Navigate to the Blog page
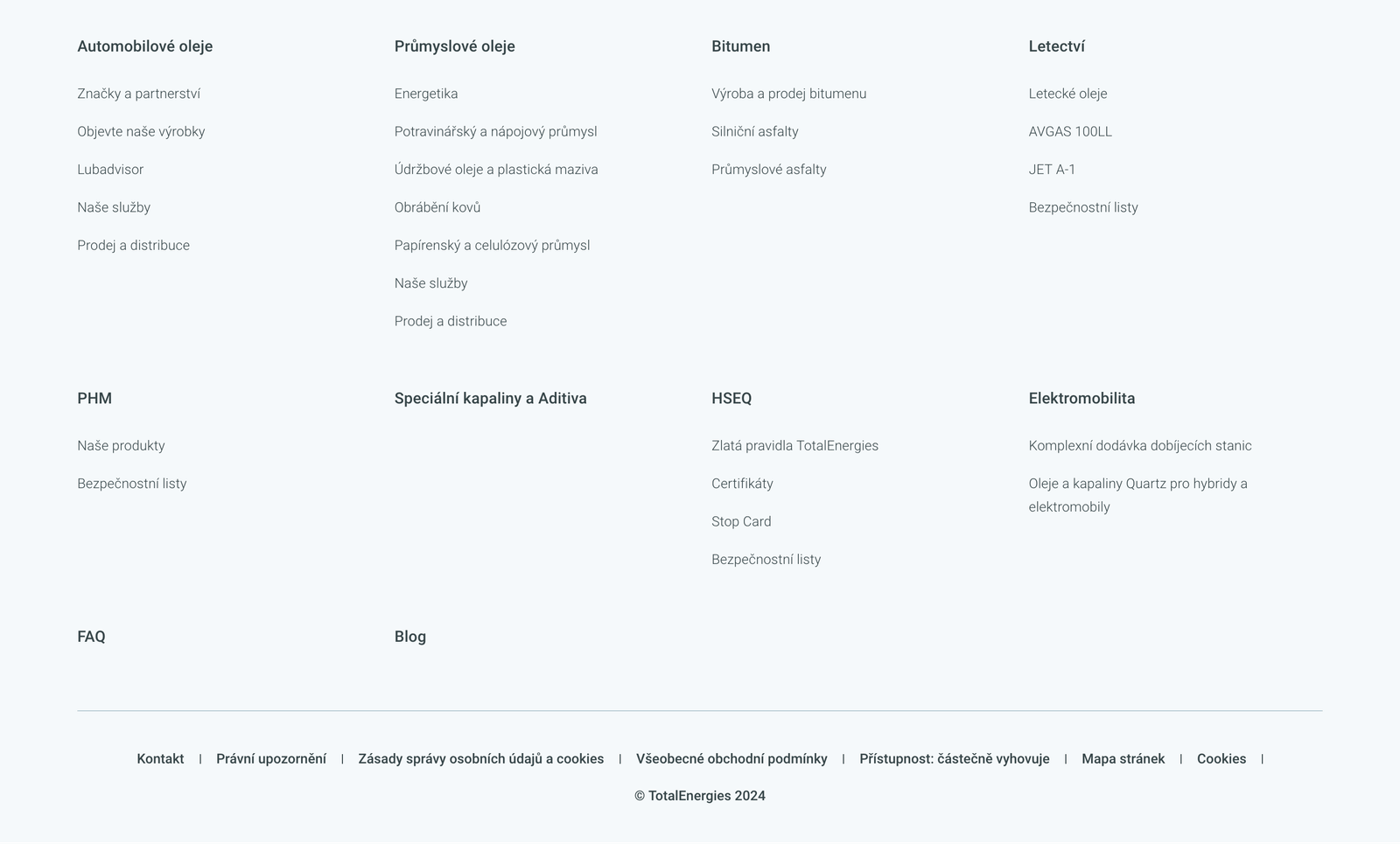This screenshot has width=1400, height=844. pyautogui.click(x=409, y=637)
